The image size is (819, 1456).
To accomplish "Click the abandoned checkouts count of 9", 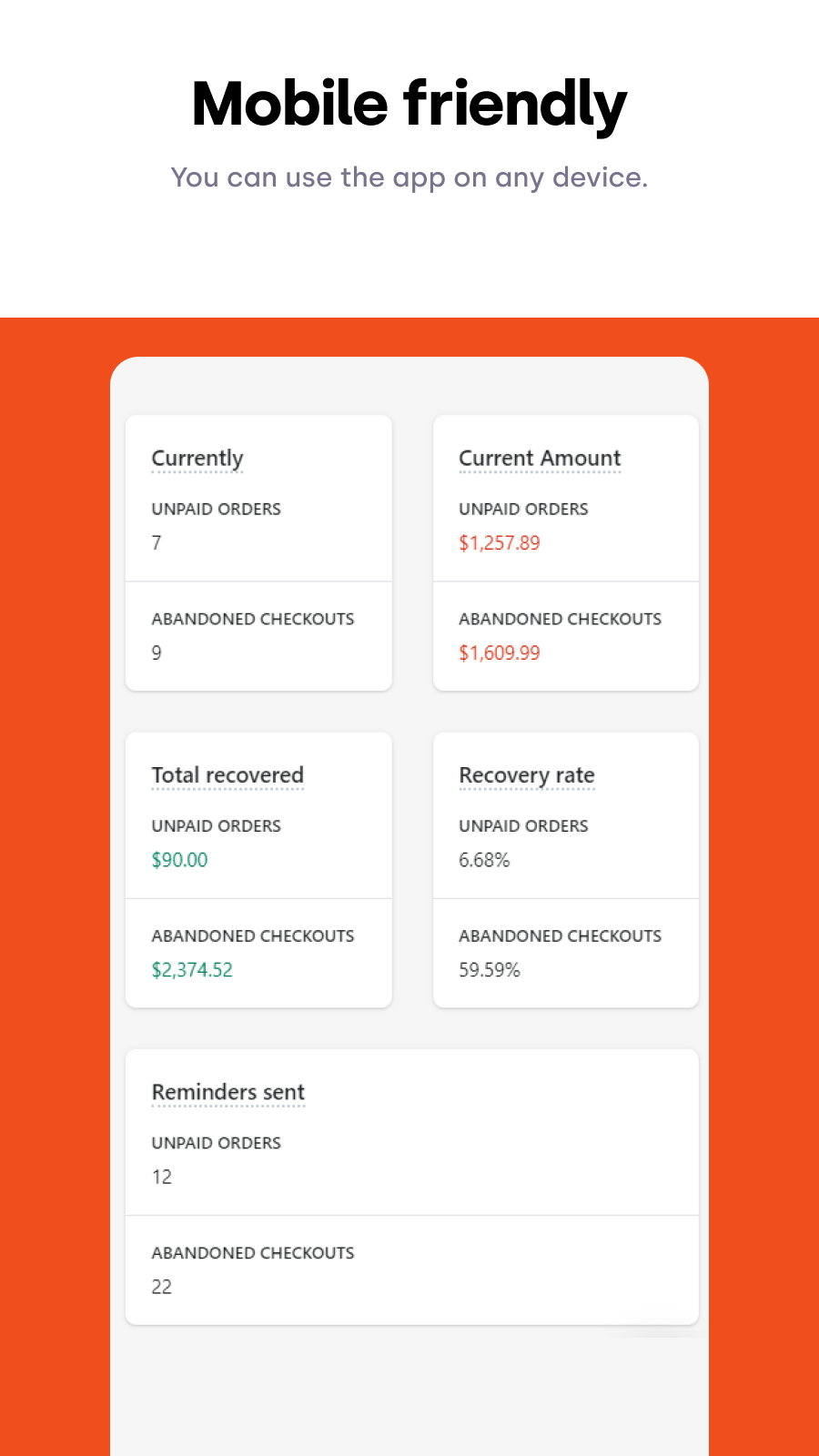I will [x=156, y=652].
